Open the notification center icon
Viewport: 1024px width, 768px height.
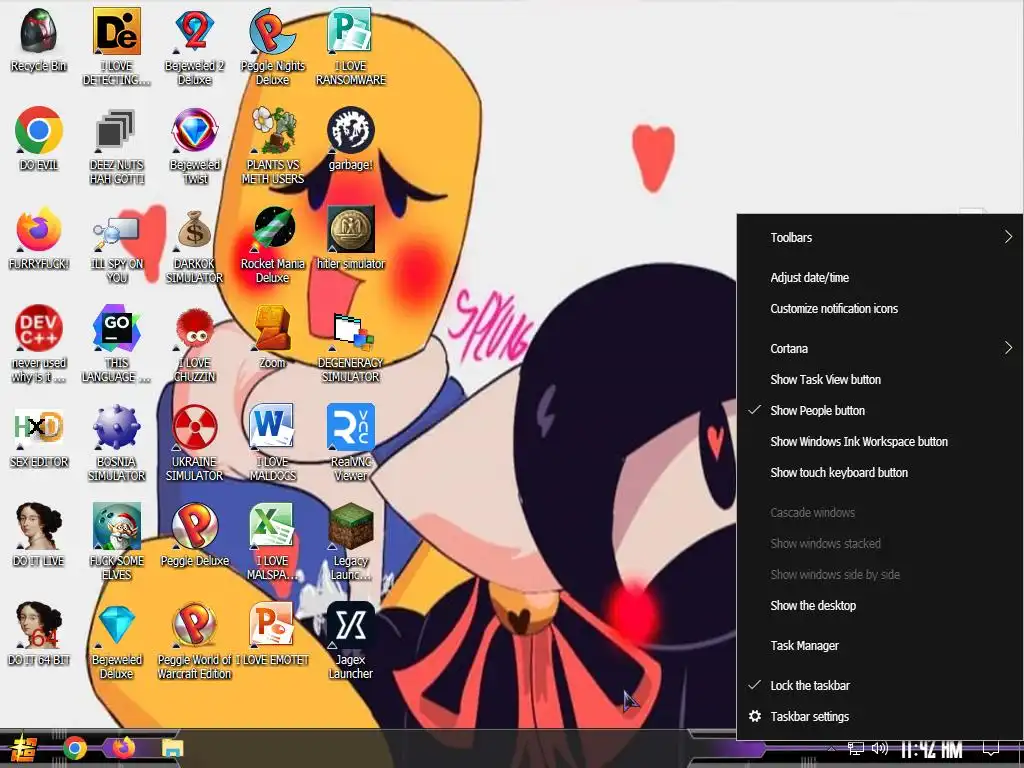point(991,748)
